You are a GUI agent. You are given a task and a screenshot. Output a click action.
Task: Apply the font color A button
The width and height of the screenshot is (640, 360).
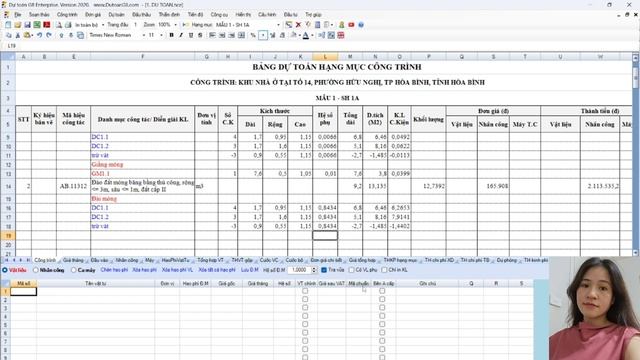coord(306,36)
